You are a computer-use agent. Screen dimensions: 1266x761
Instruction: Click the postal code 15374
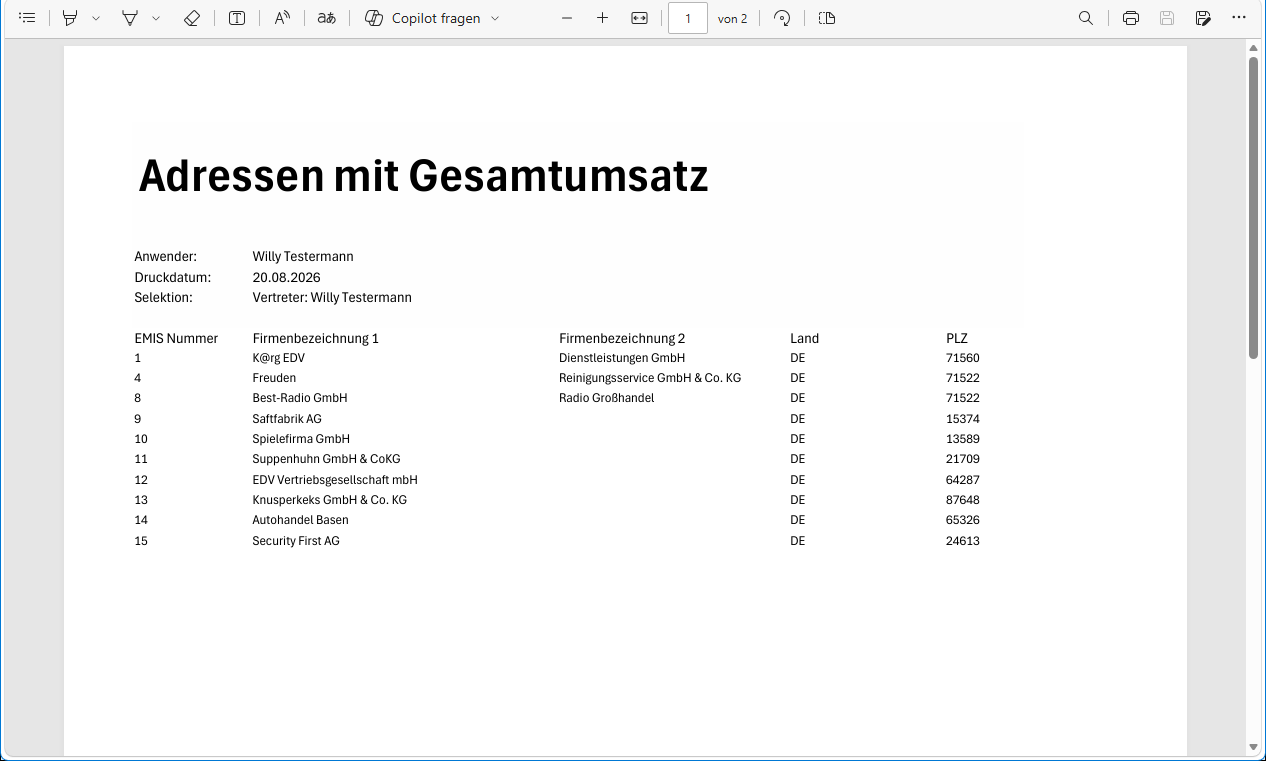click(x=963, y=419)
